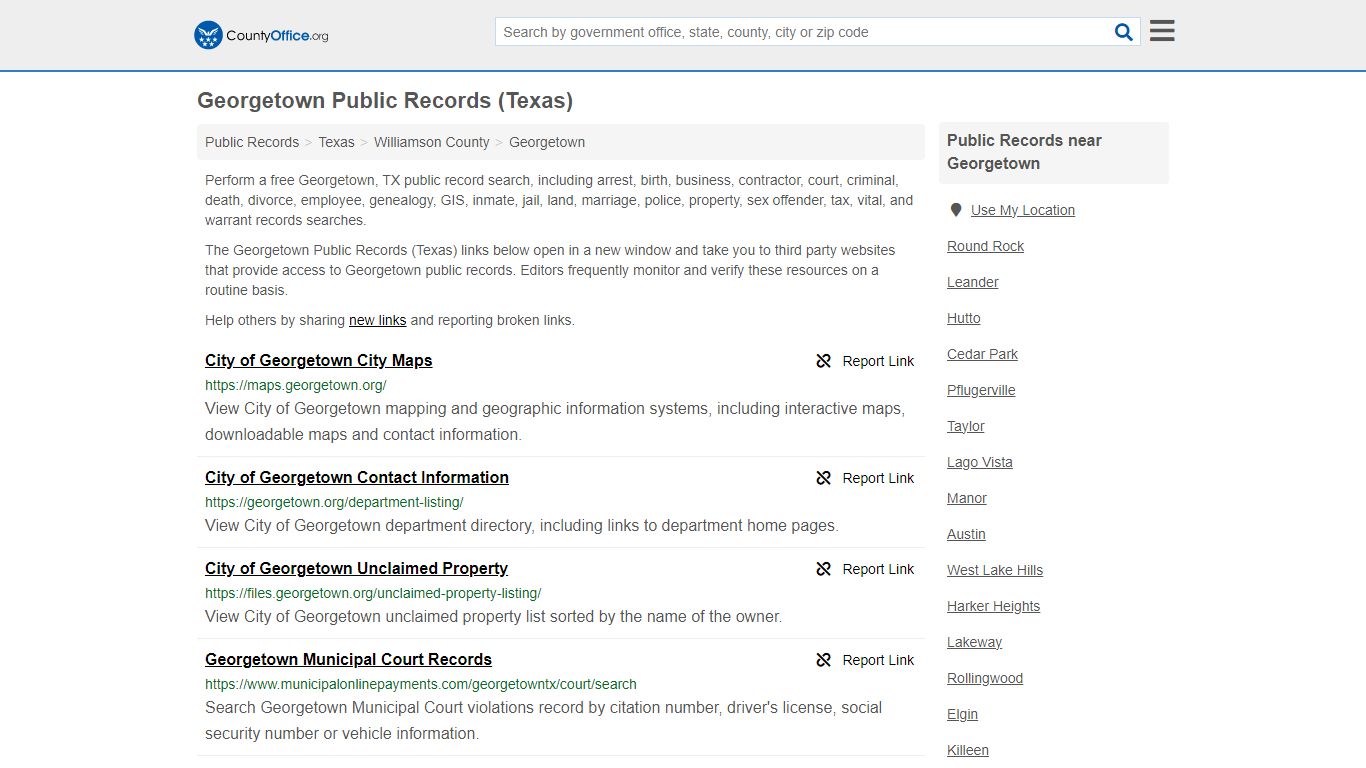Click broken-link icon for Unclaimed Property row

[824, 569]
